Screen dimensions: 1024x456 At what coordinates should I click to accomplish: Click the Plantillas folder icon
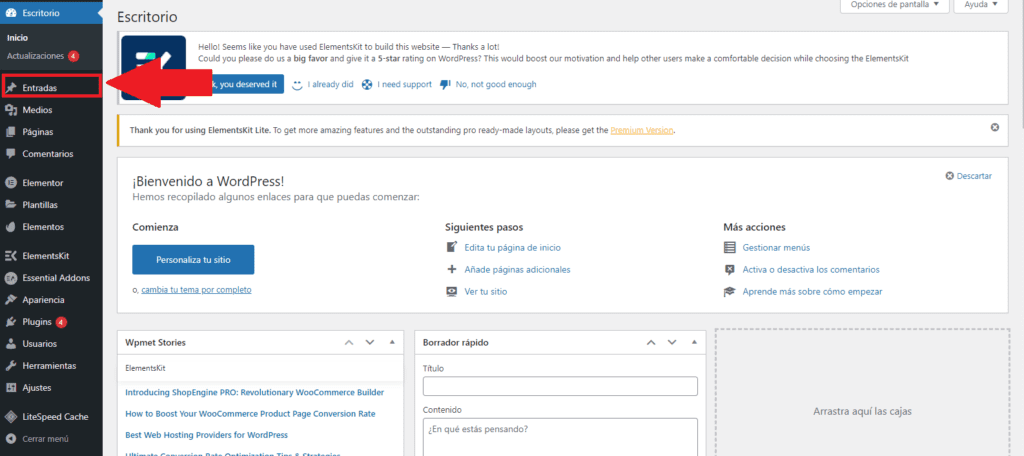(x=10, y=204)
